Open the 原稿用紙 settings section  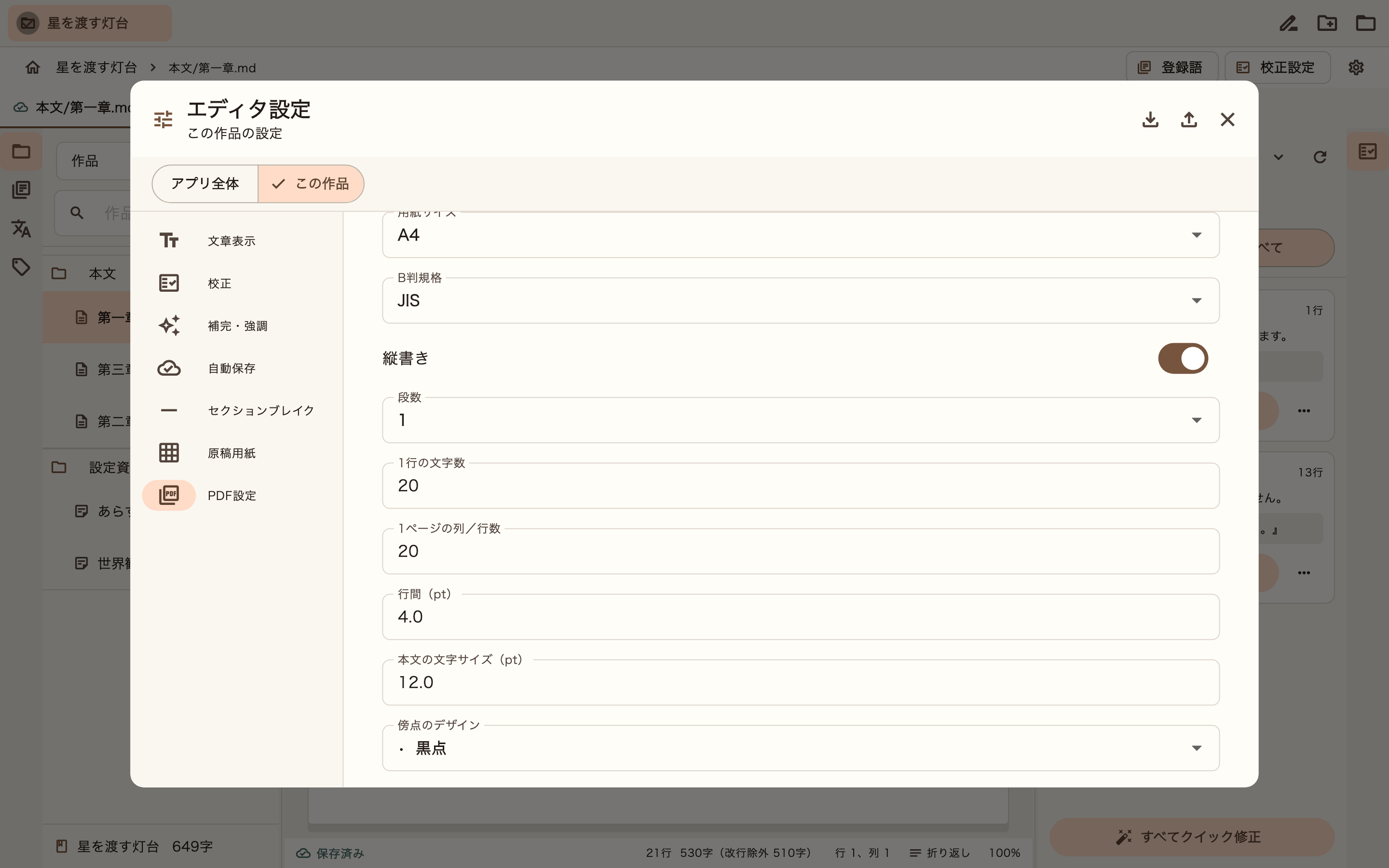(x=236, y=453)
